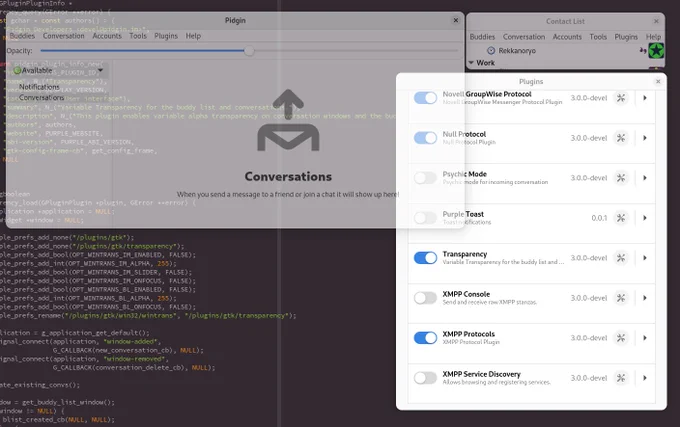Screen dimensions: 680x427
Task: Close the Contact List window
Action: (x=656, y=21)
